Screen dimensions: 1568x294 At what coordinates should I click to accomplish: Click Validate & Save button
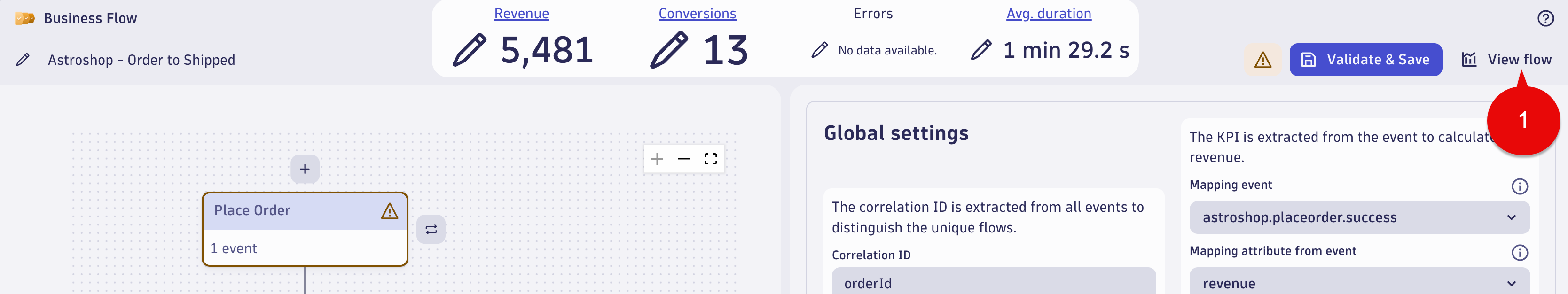click(1365, 60)
